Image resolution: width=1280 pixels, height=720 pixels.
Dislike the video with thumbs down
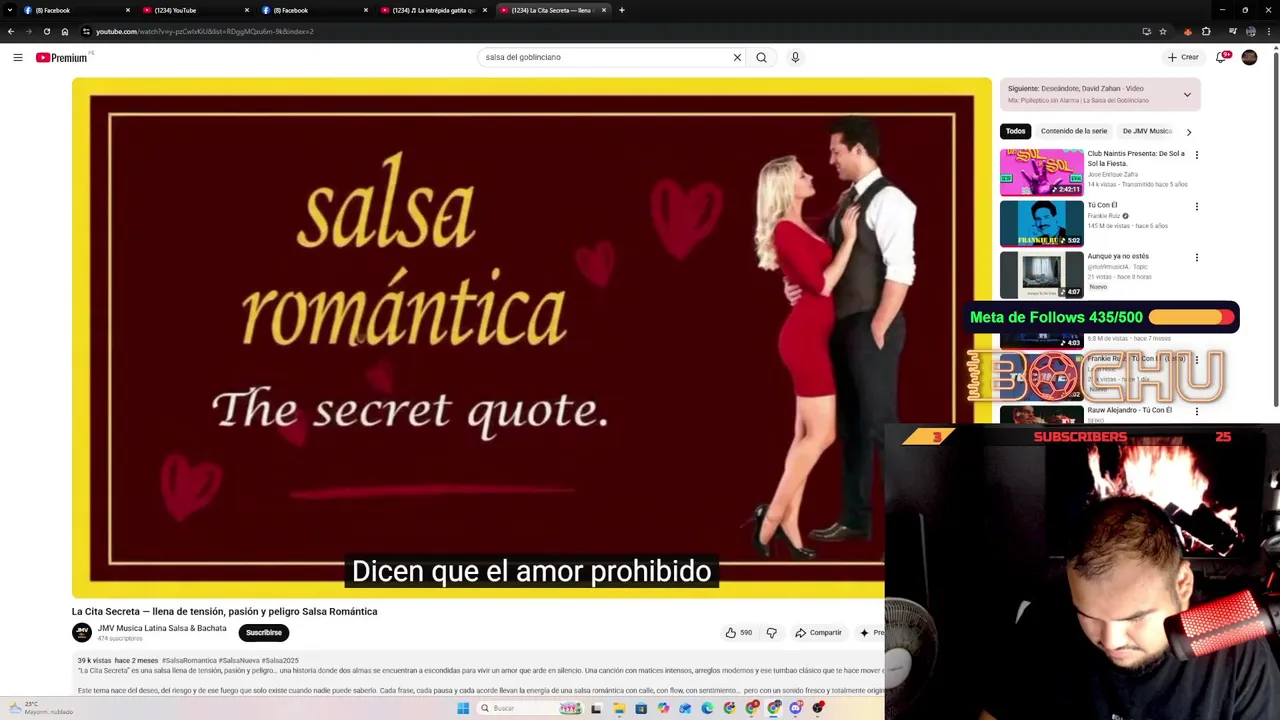[771, 632]
